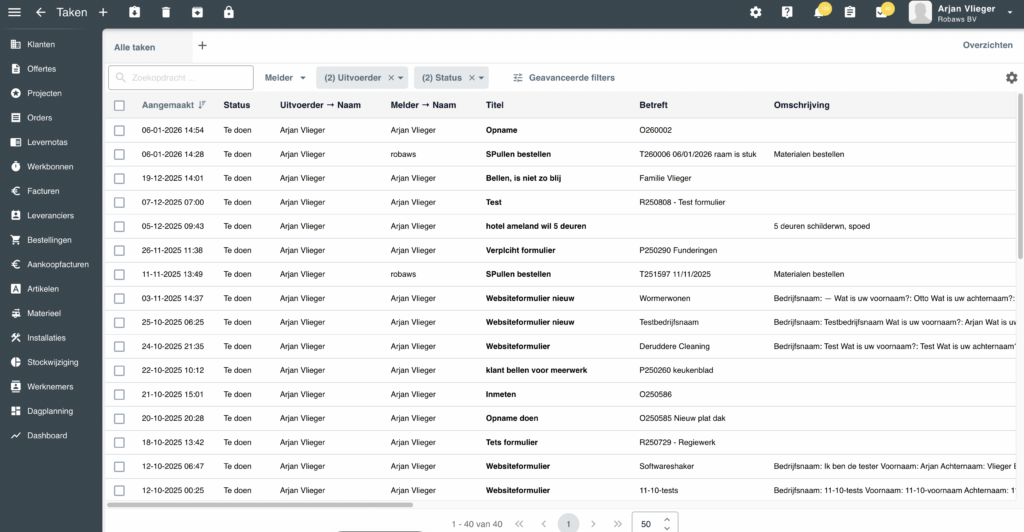Toggle the select-all checkbox in the table header
Viewport: 1024px width, 532px height.
[120, 105]
